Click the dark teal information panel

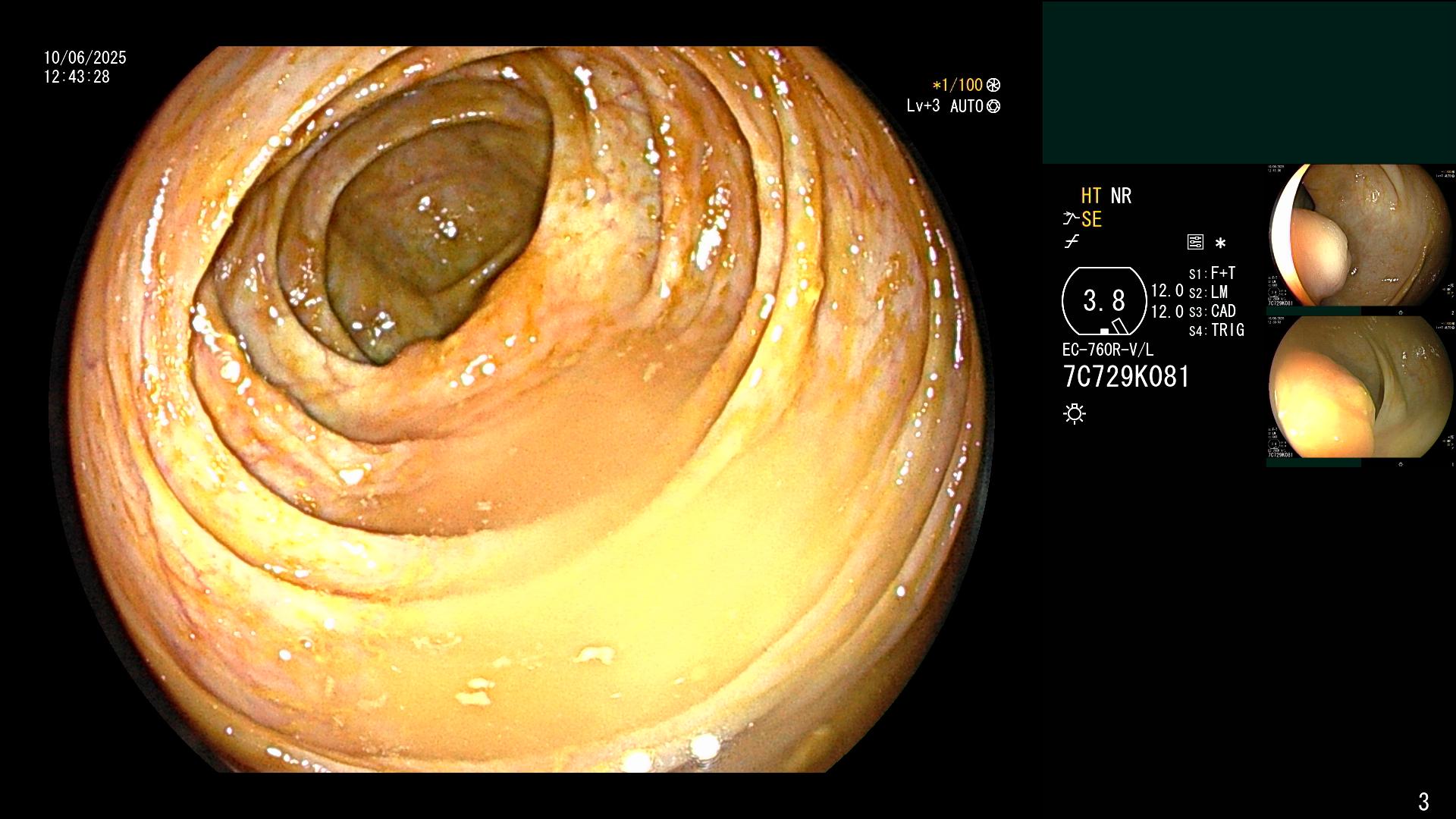1249,83
